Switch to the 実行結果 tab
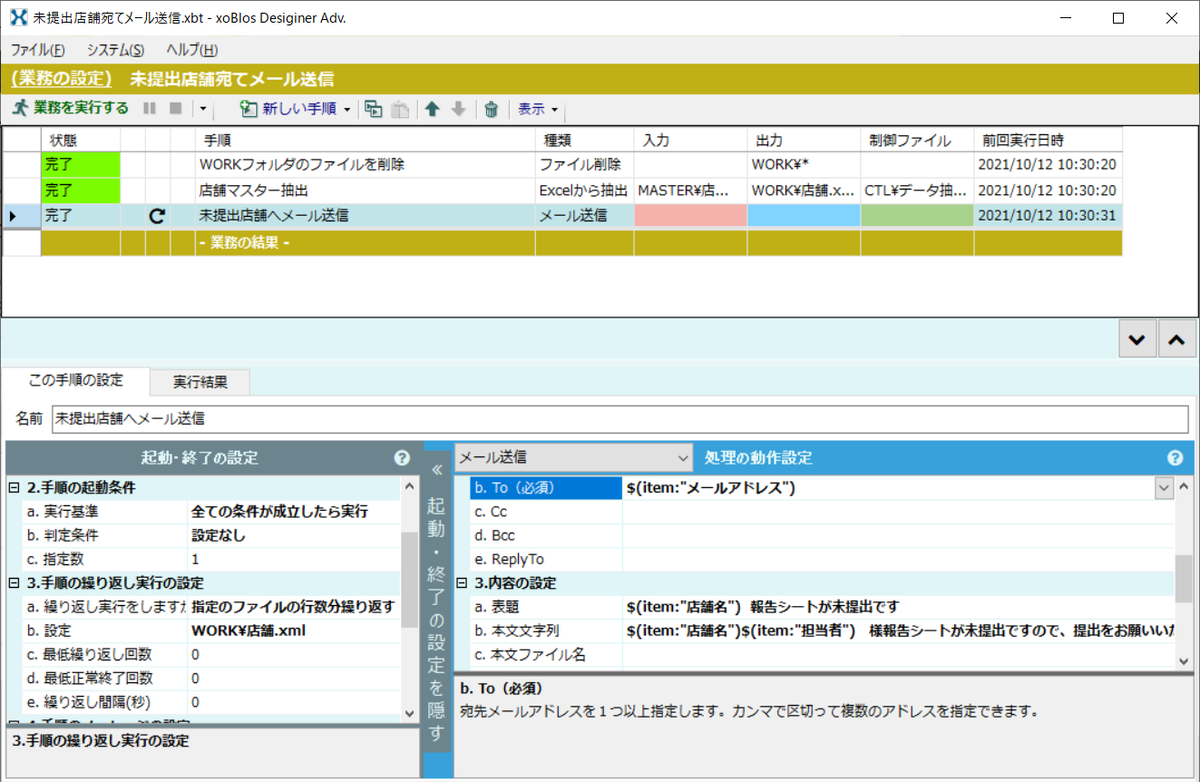The width and height of the screenshot is (1200, 782). 200,381
